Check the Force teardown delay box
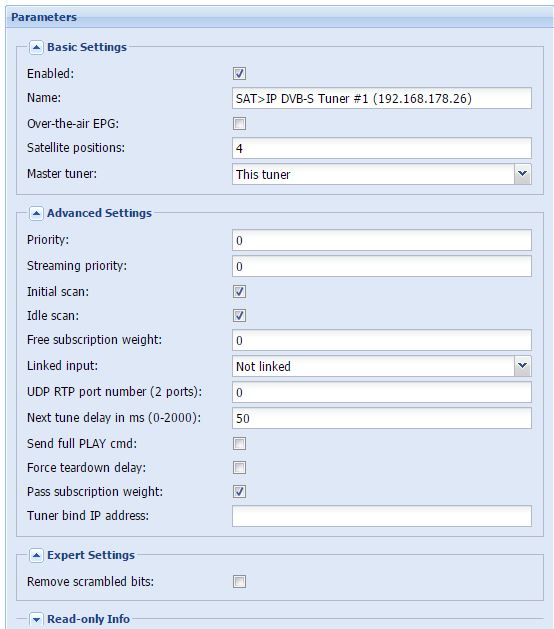554x629 pixels. (239, 468)
